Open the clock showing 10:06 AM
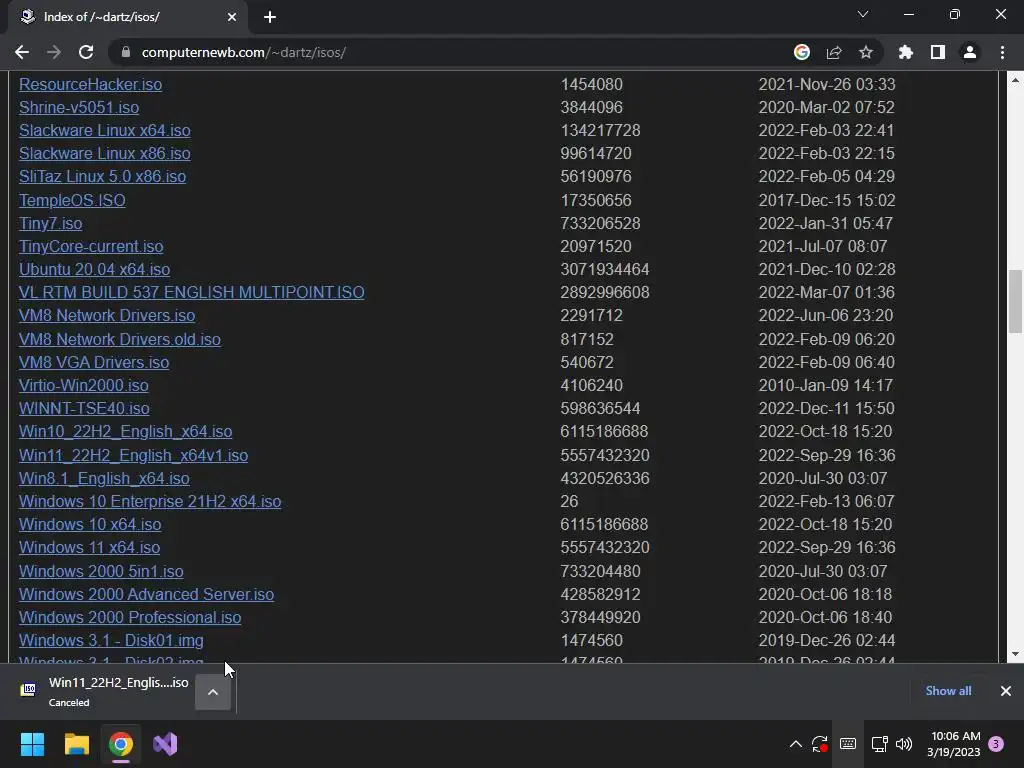The height and width of the screenshot is (768, 1024). click(954, 744)
